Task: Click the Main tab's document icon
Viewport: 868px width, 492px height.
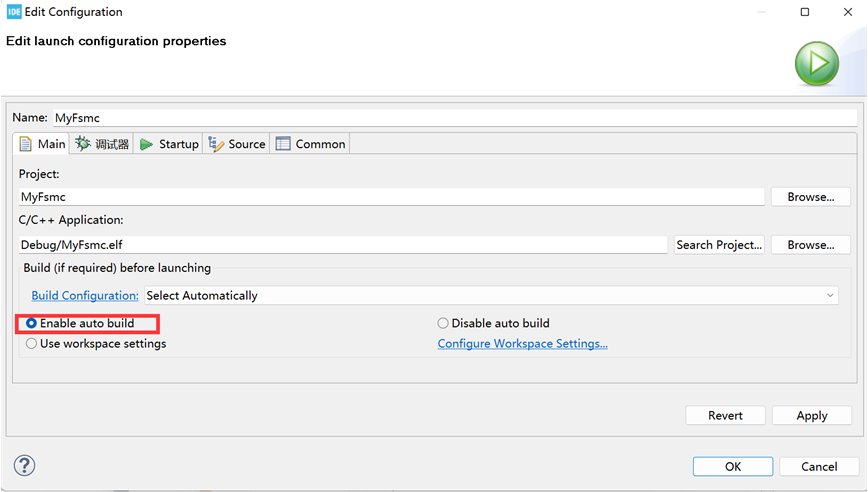Action: click(x=26, y=144)
